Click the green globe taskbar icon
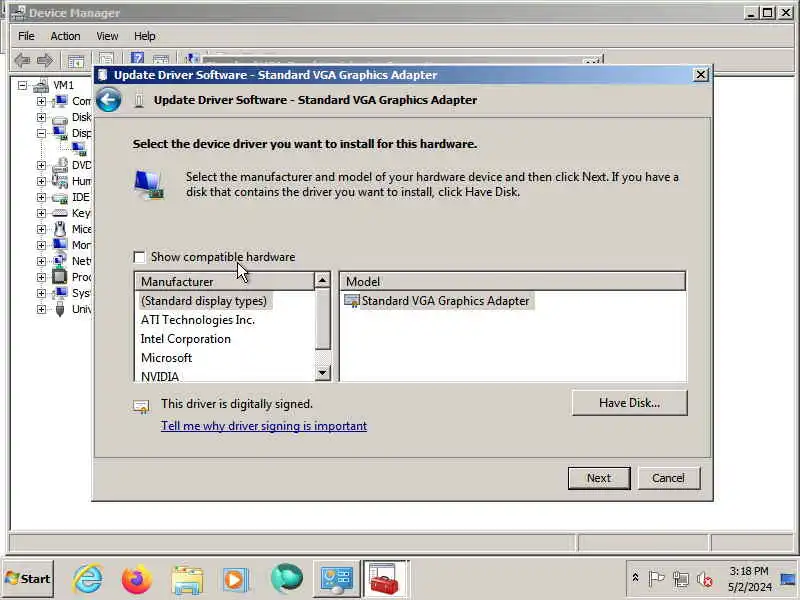Screen dimensions: 800x600 (287, 579)
